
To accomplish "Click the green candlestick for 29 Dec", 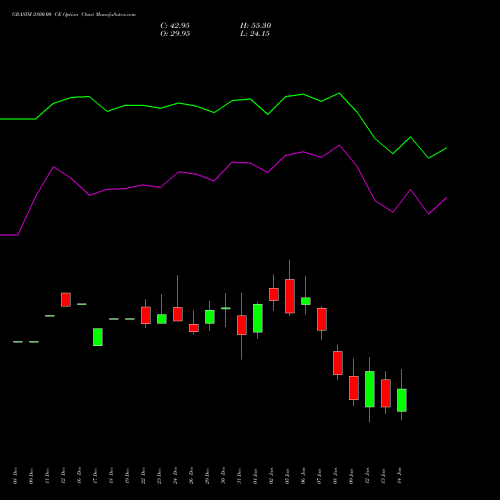I will [210, 317].
